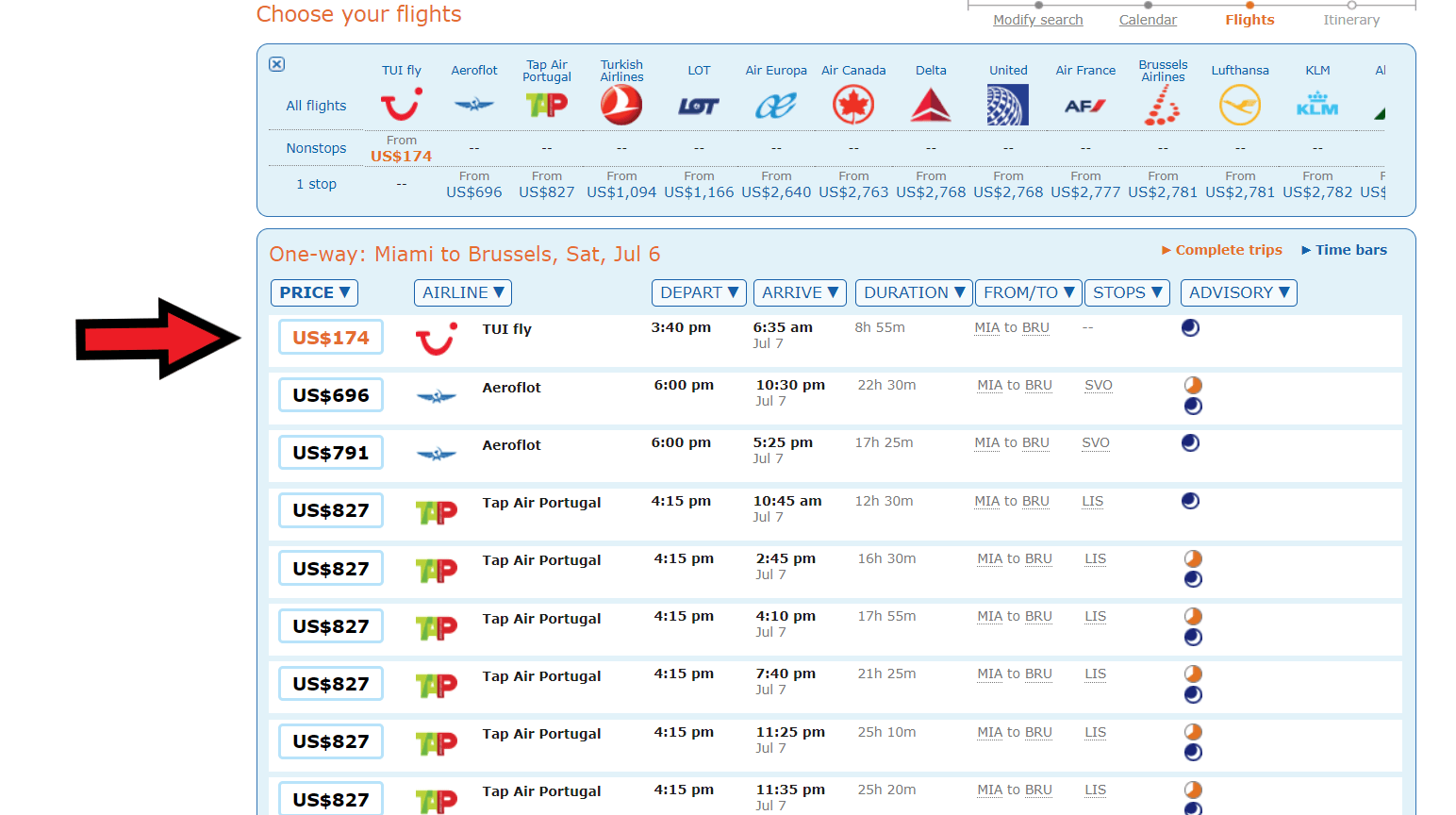This screenshot has width=1456, height=815.
Task: Click overnight advisory icon on TUI fly row
Action: (1191, 327)
